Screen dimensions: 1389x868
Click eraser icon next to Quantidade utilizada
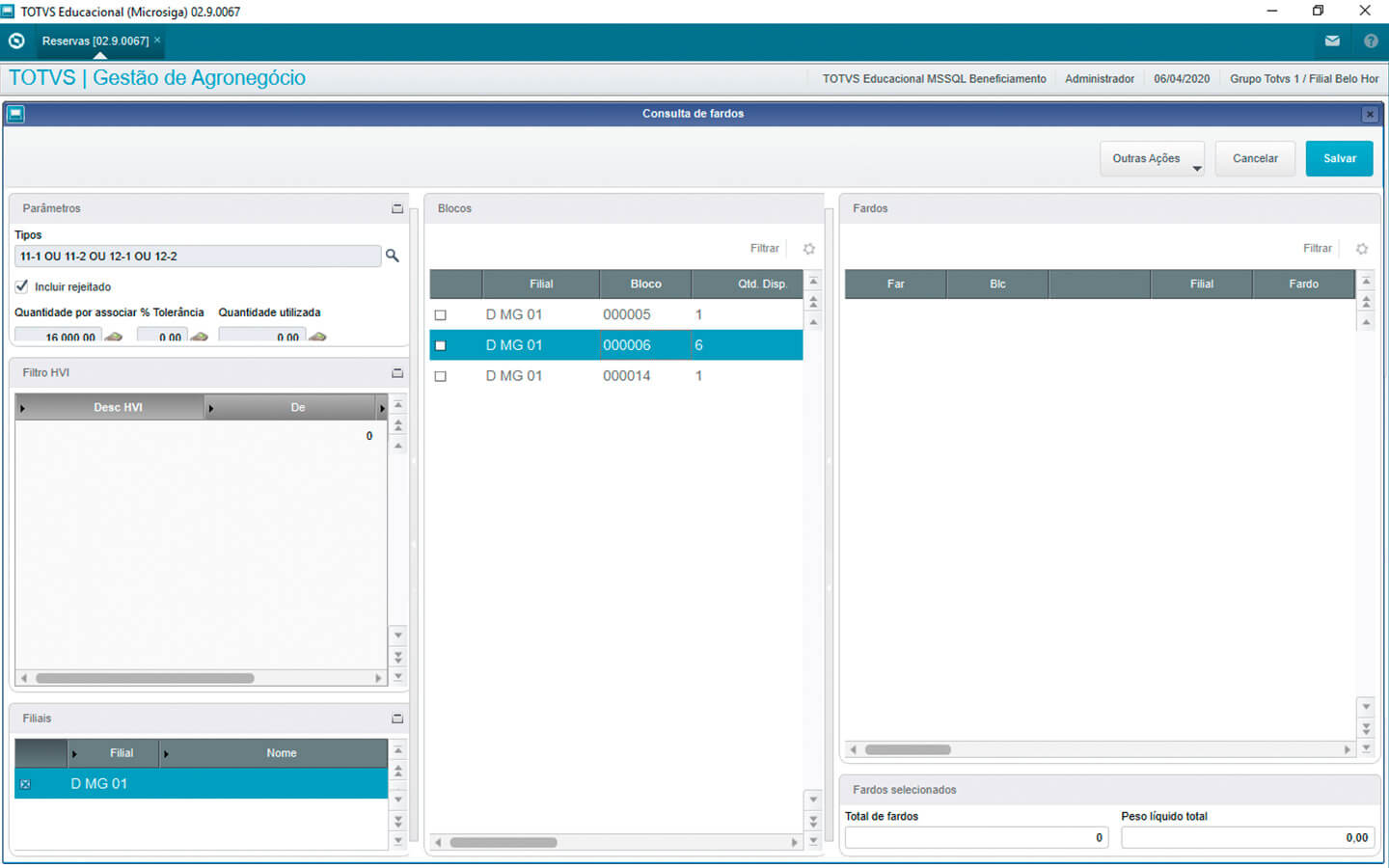tap(317, 337)
